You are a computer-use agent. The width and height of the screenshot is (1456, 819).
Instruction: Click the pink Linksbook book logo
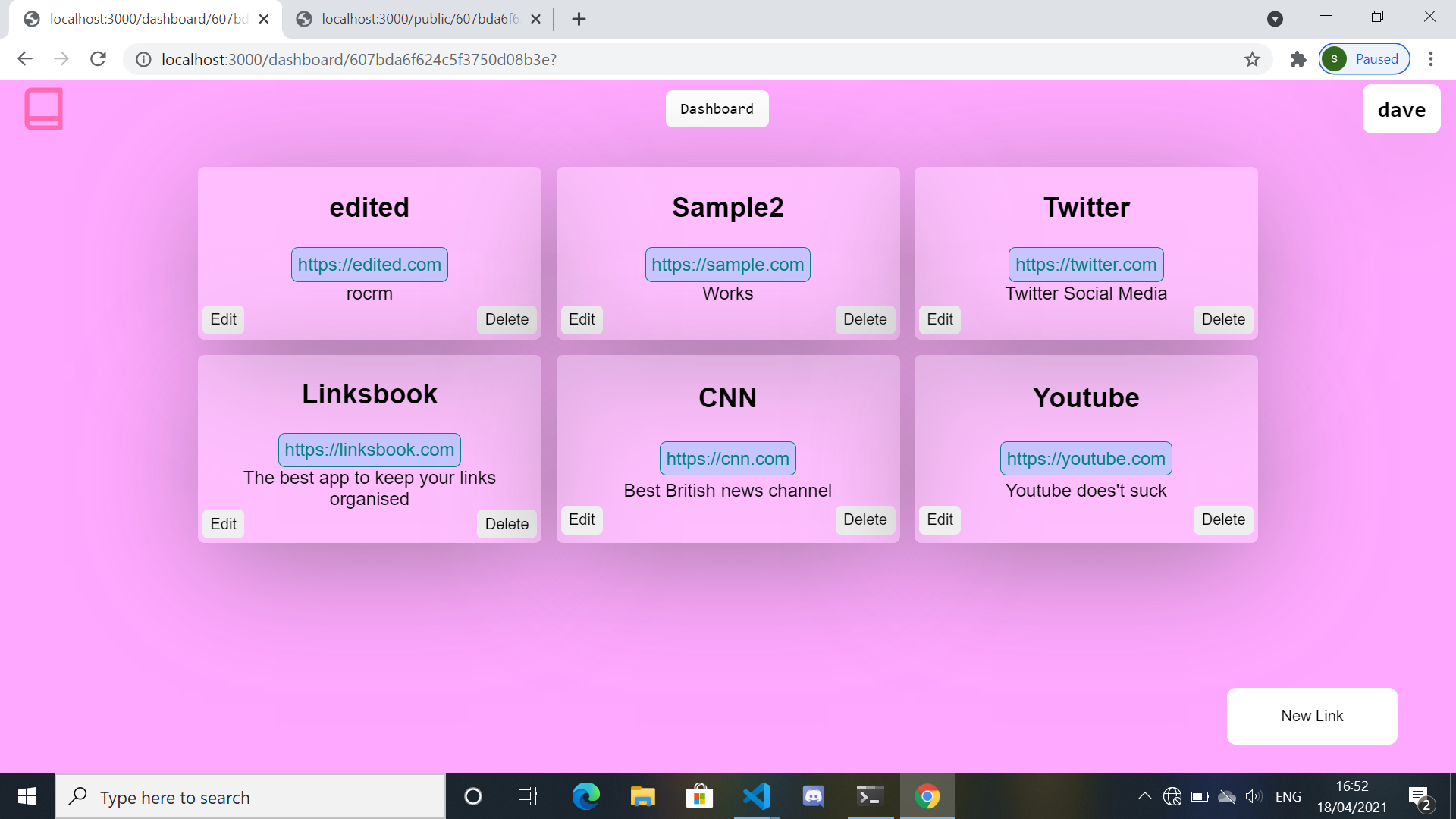(43, 109)
